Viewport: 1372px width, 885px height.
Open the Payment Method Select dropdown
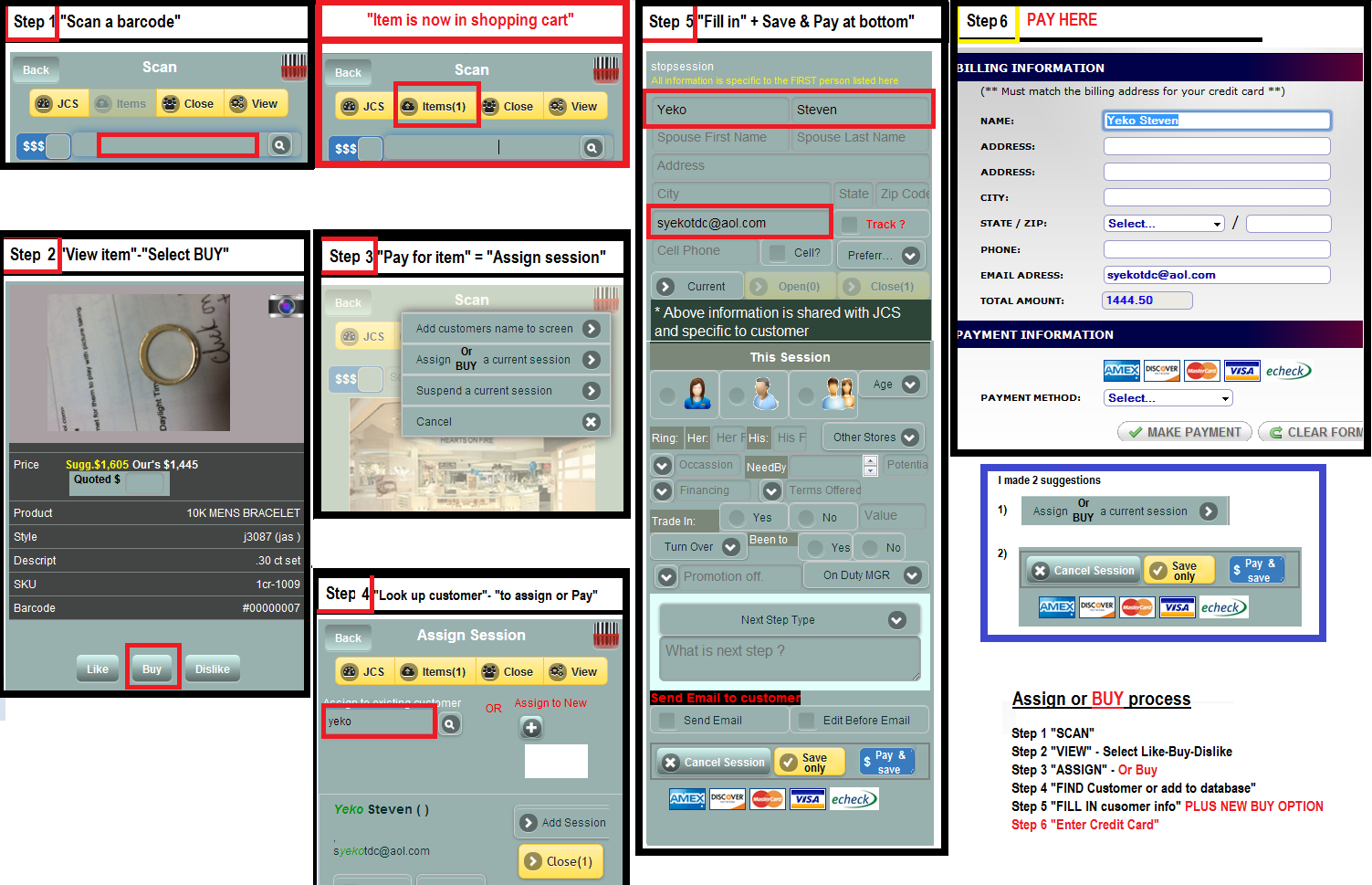[x=1168, y=397]
